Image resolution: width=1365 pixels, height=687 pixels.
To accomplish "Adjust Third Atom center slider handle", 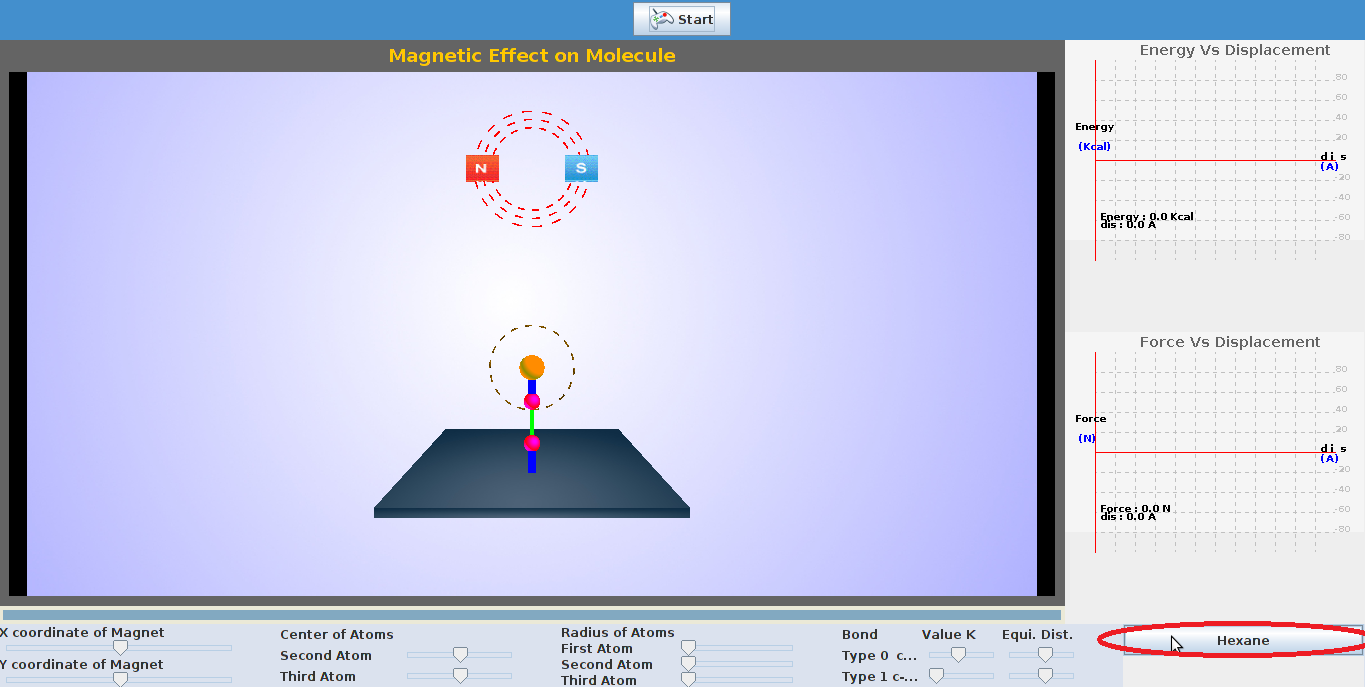I will pos(460,676).
